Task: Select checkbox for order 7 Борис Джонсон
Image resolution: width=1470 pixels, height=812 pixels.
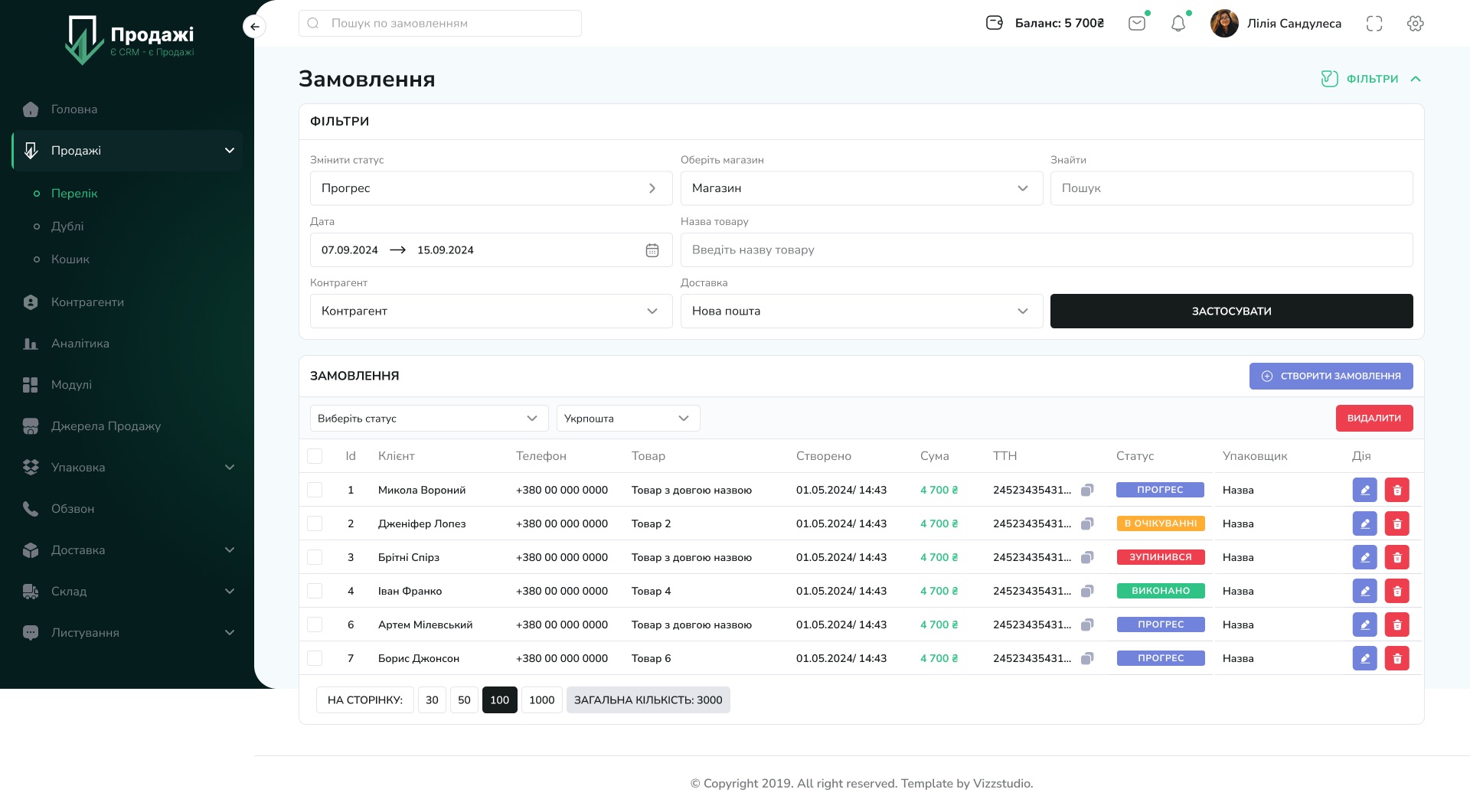Action: tap(315, 658)
